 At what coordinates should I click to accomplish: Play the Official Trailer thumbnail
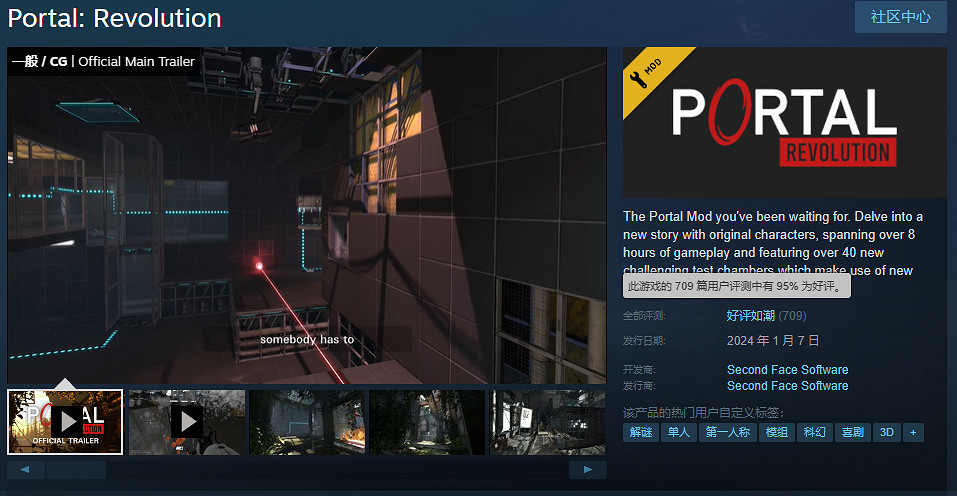[x=65, y=421]
